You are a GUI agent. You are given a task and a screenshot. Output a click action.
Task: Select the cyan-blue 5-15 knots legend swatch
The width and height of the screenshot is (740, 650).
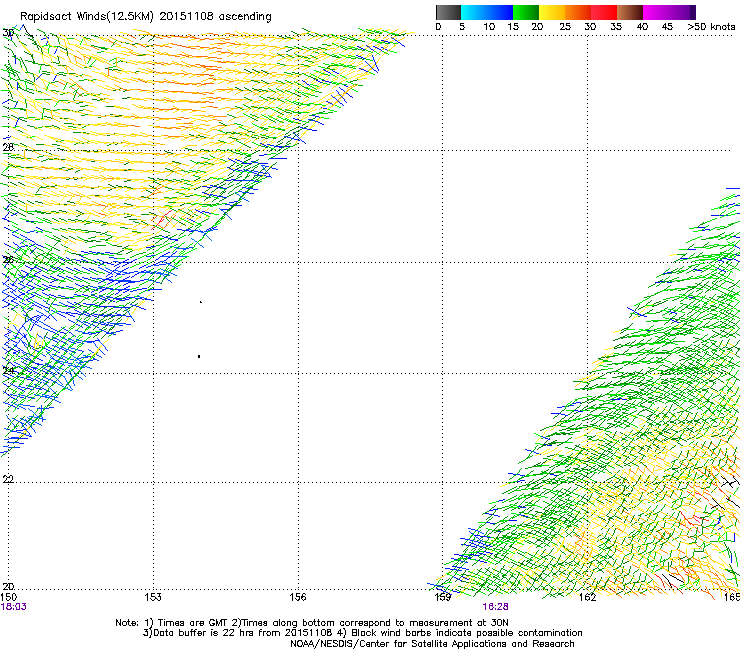click(x=487, y=12)
